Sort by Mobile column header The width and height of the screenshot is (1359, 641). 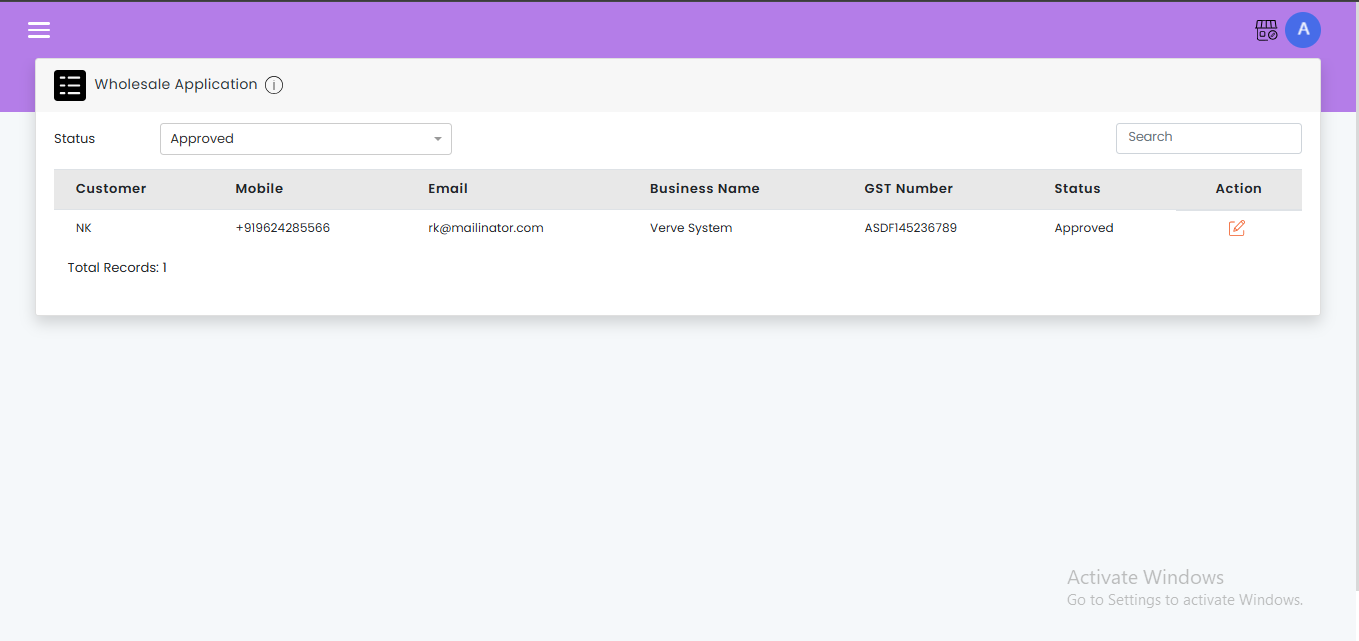259,189
